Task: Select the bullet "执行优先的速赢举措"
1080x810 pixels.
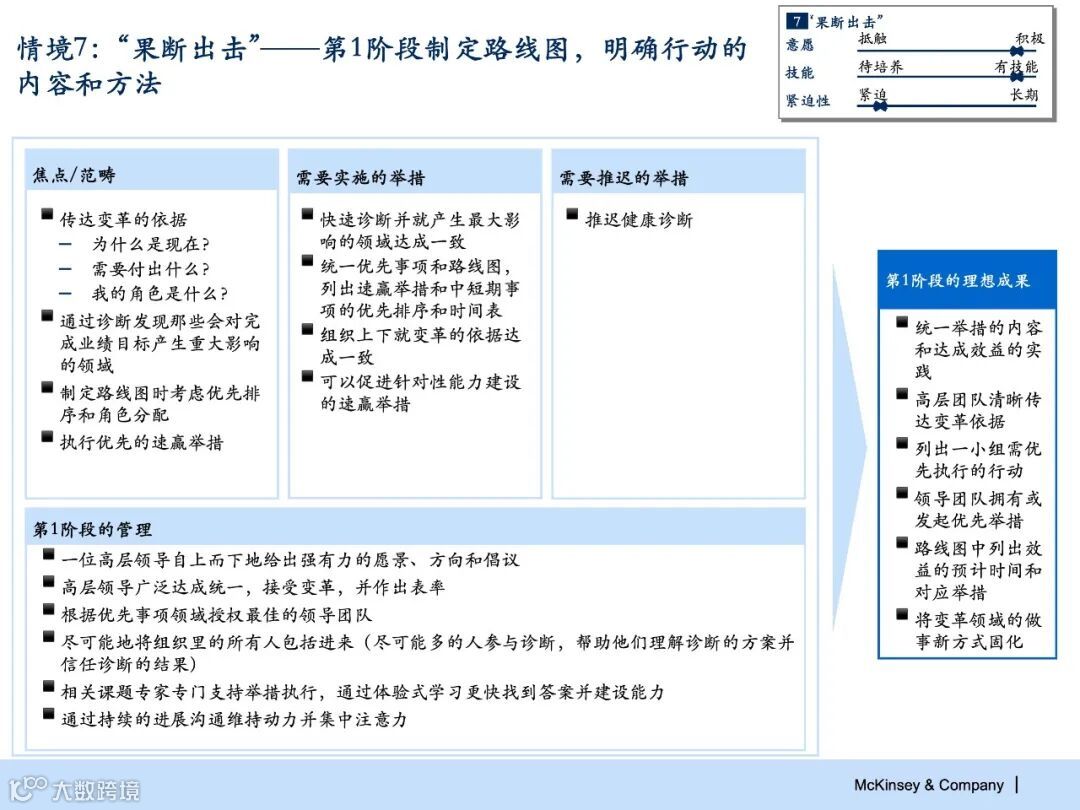Action: tap(141, 442)
